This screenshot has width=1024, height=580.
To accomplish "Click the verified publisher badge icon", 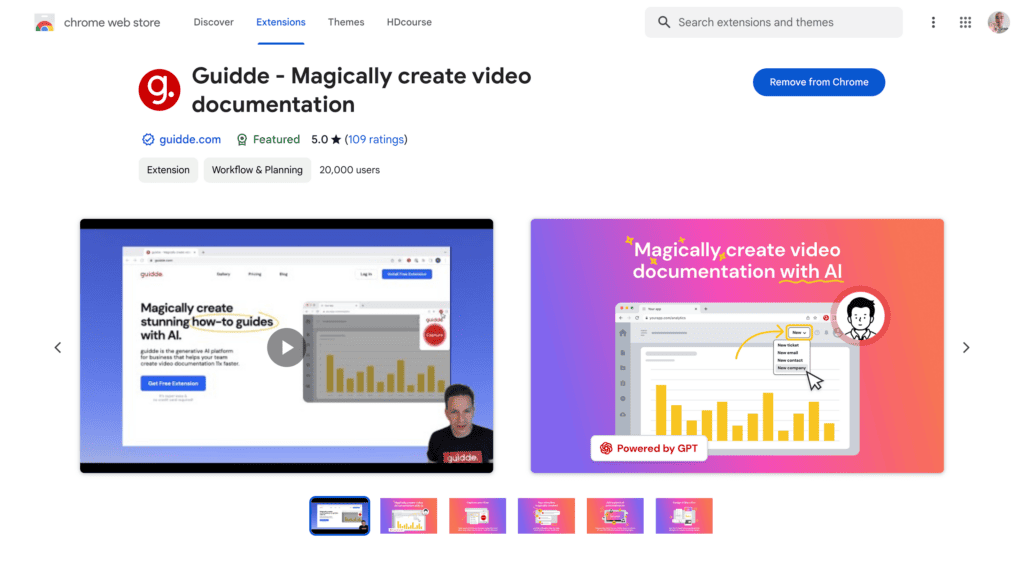I will coord(148,139).
